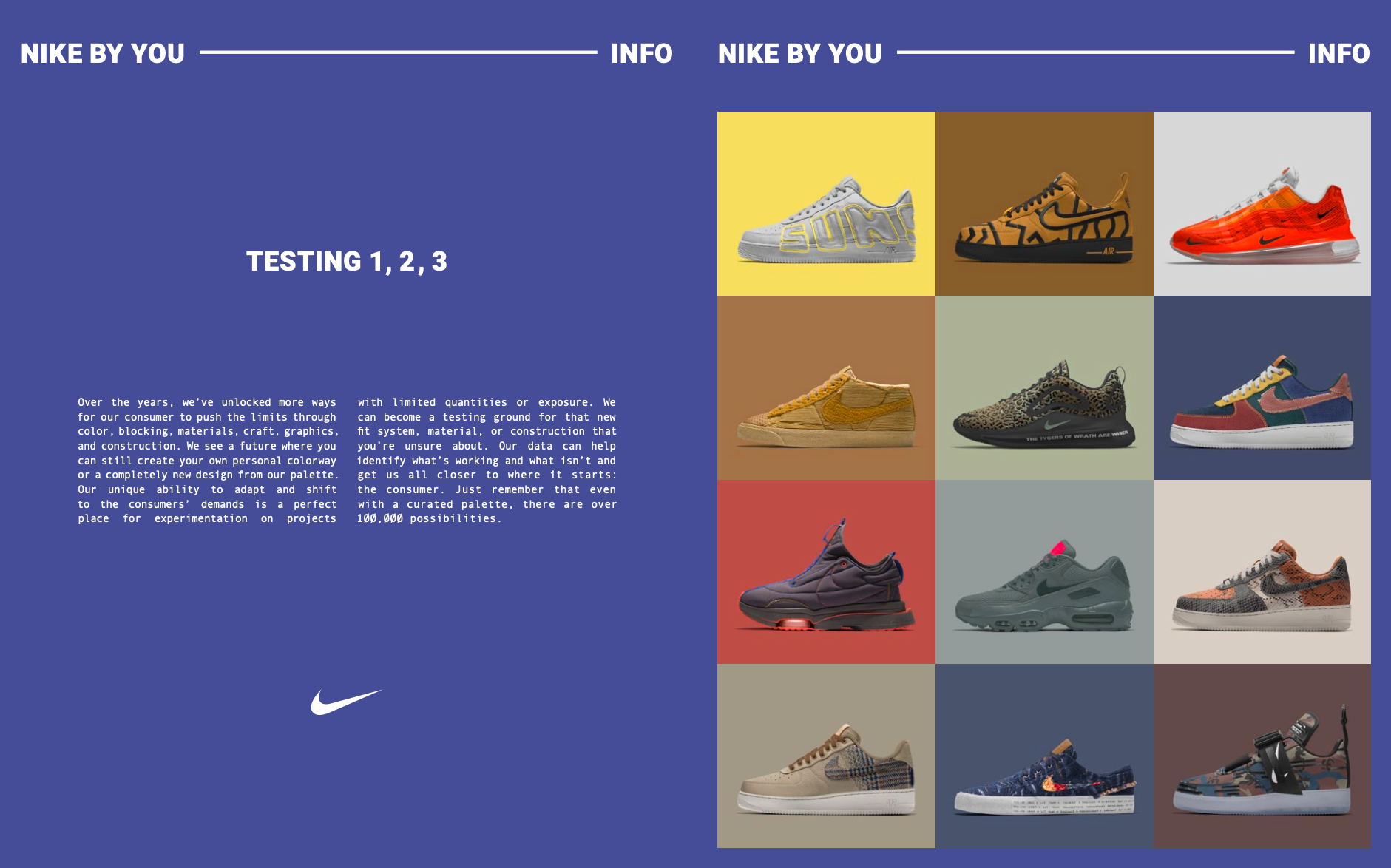Screen dimensions: 1391x868
Task: Click the paragraph starting 'Over the years'
Action: click(208, 460)
